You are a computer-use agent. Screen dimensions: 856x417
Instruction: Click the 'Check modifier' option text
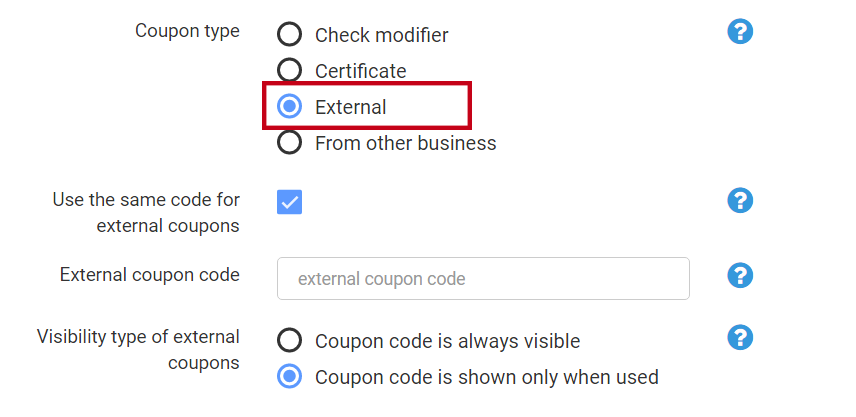click(381, 35)
